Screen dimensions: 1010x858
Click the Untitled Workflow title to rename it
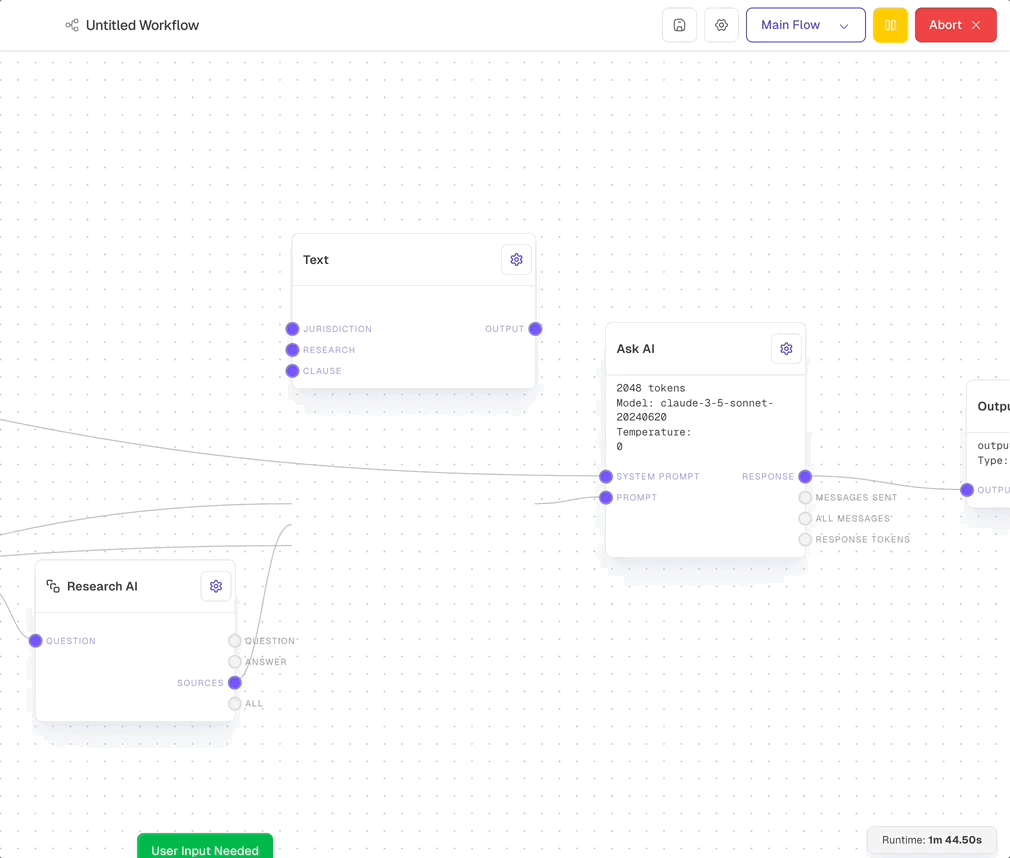click(143, 25)
